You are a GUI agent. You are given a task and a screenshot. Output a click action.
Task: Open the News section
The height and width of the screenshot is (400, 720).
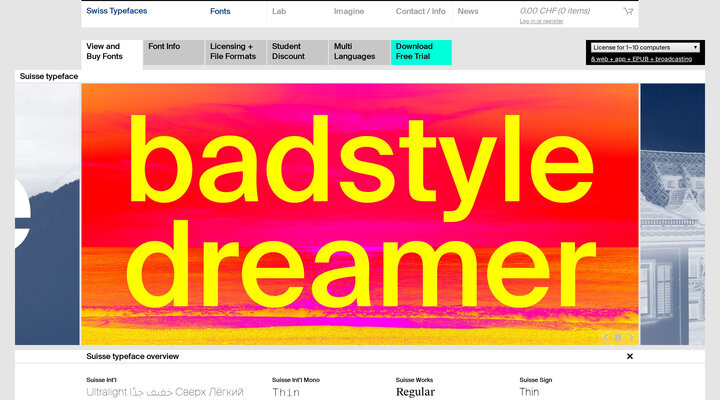pos(467,11)
